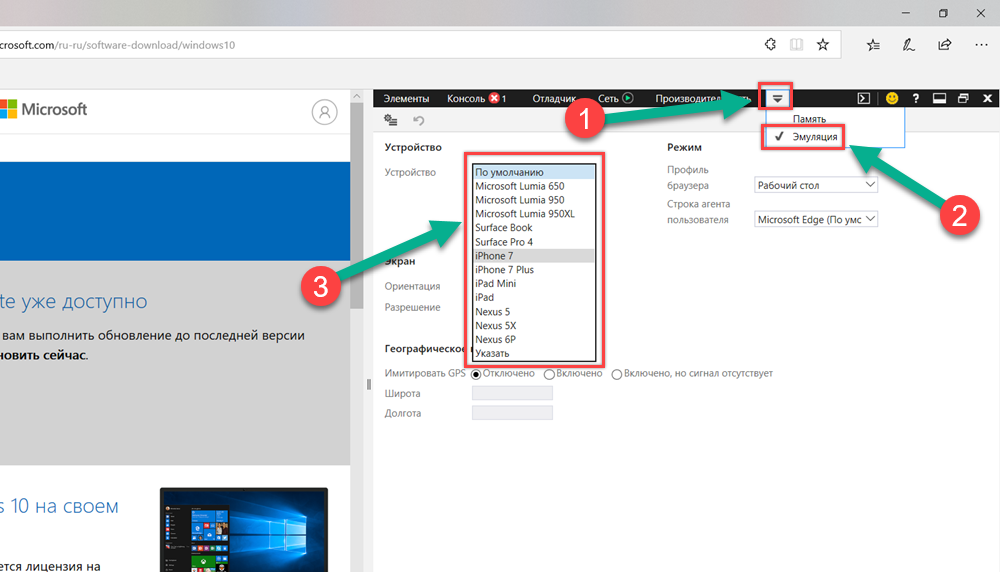Select iPhone 7 Plus device

point(534,270)
